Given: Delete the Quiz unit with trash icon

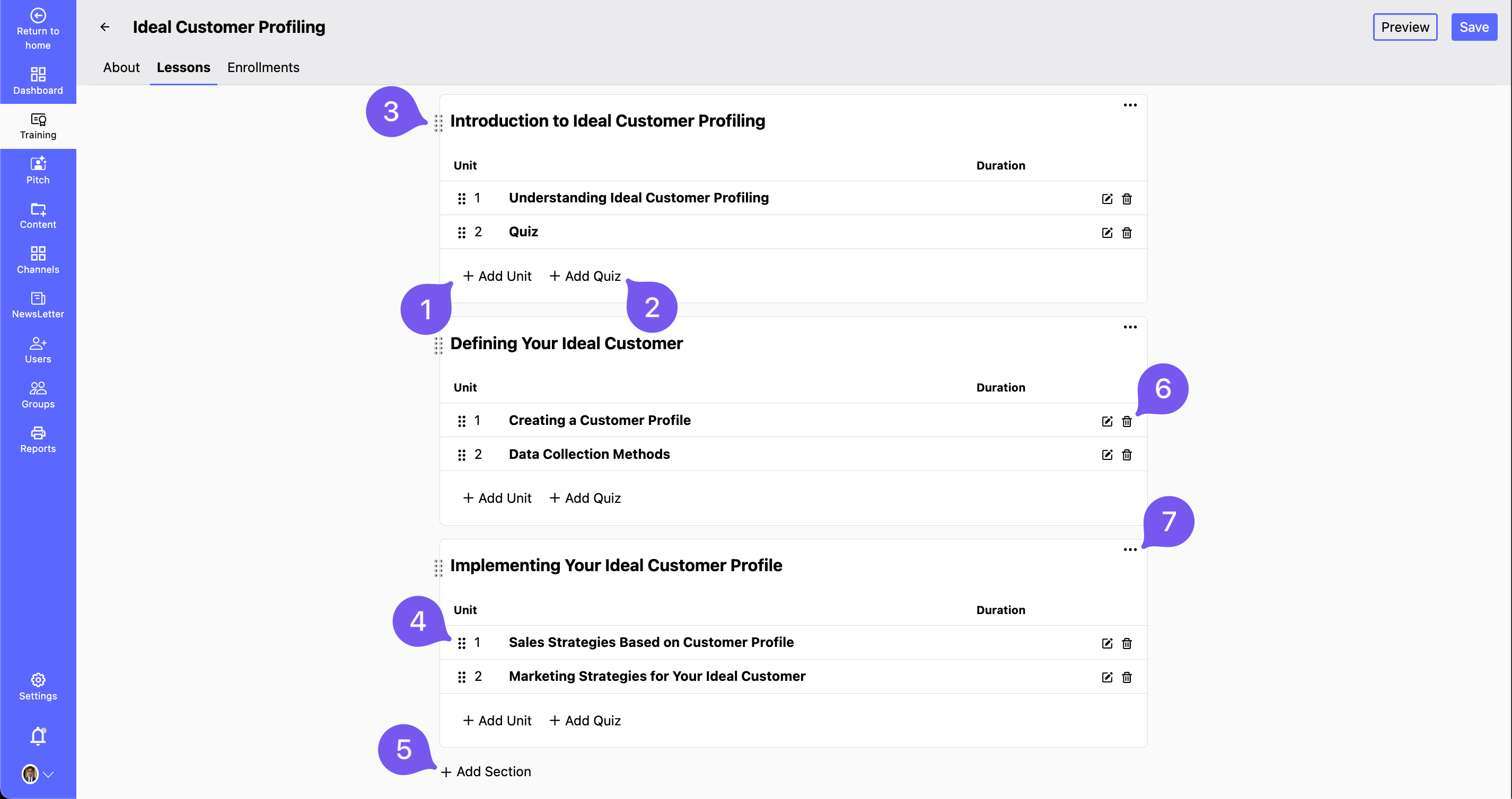Looking at the screenshot, I should (x=1127, y=233).
